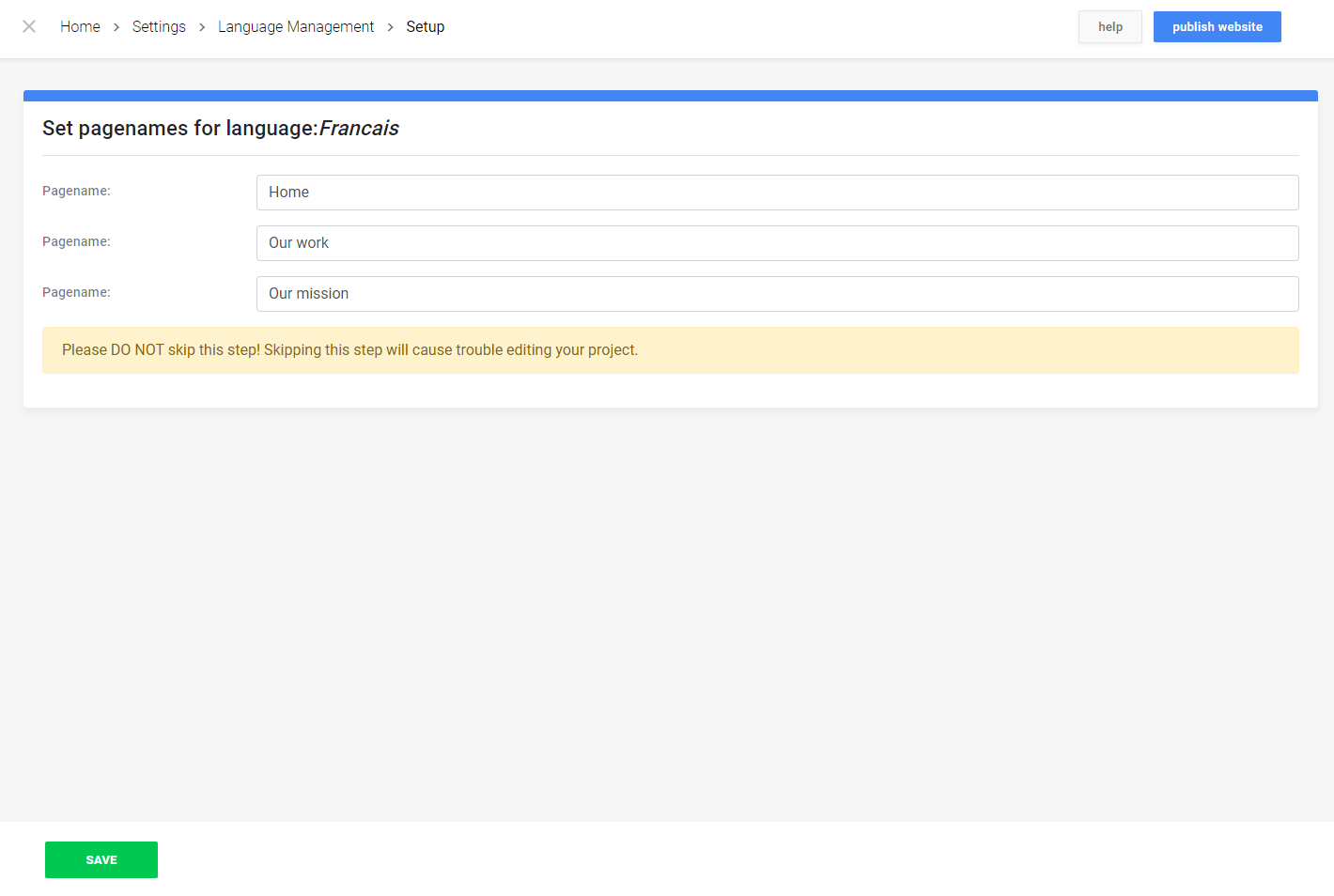Focus the pagename field containing Home
The width and height of the screenshot is (1334, 896).
777,193
